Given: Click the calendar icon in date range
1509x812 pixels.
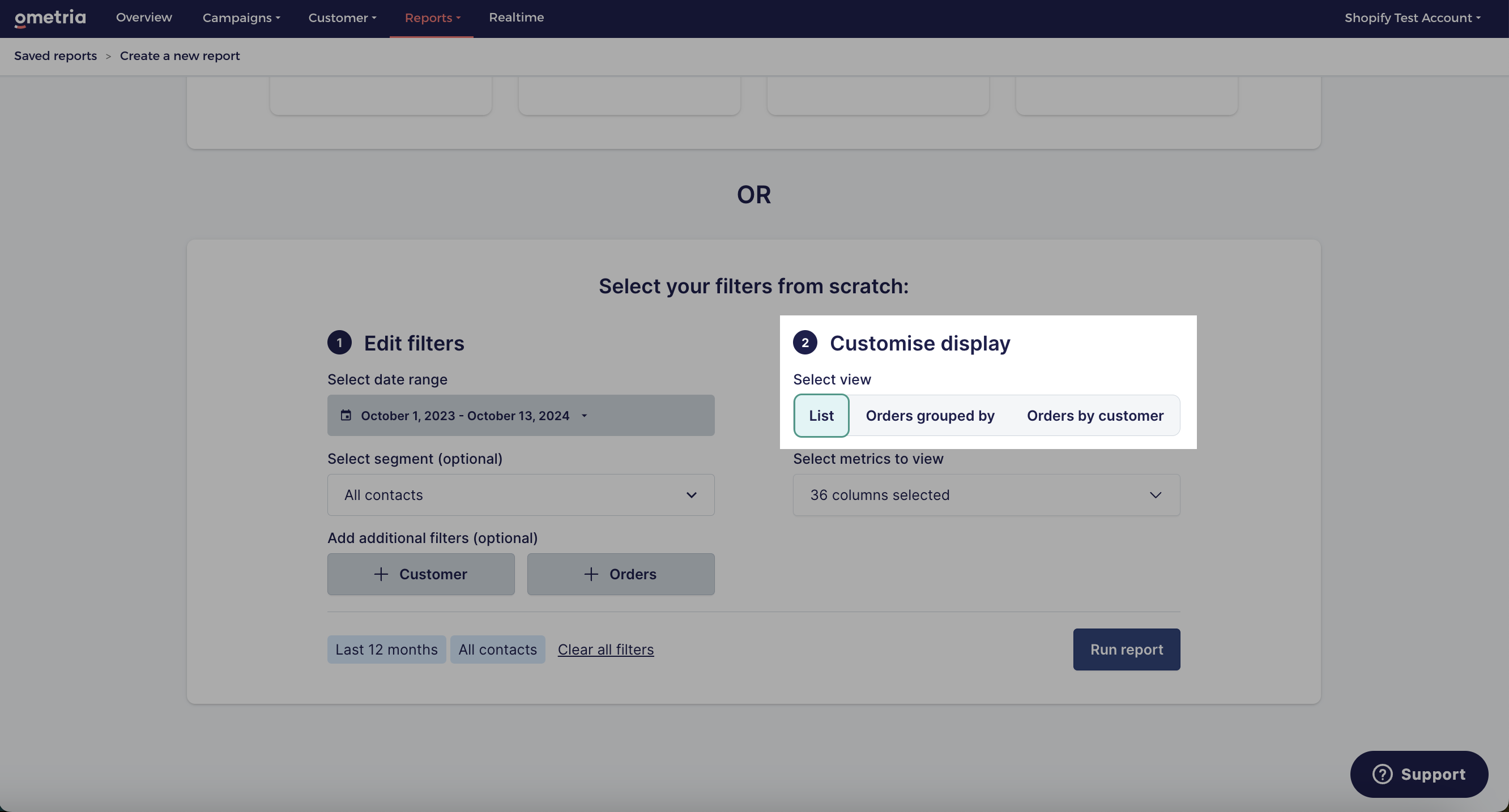Looking at the screenshot, I should click(346, 415).
